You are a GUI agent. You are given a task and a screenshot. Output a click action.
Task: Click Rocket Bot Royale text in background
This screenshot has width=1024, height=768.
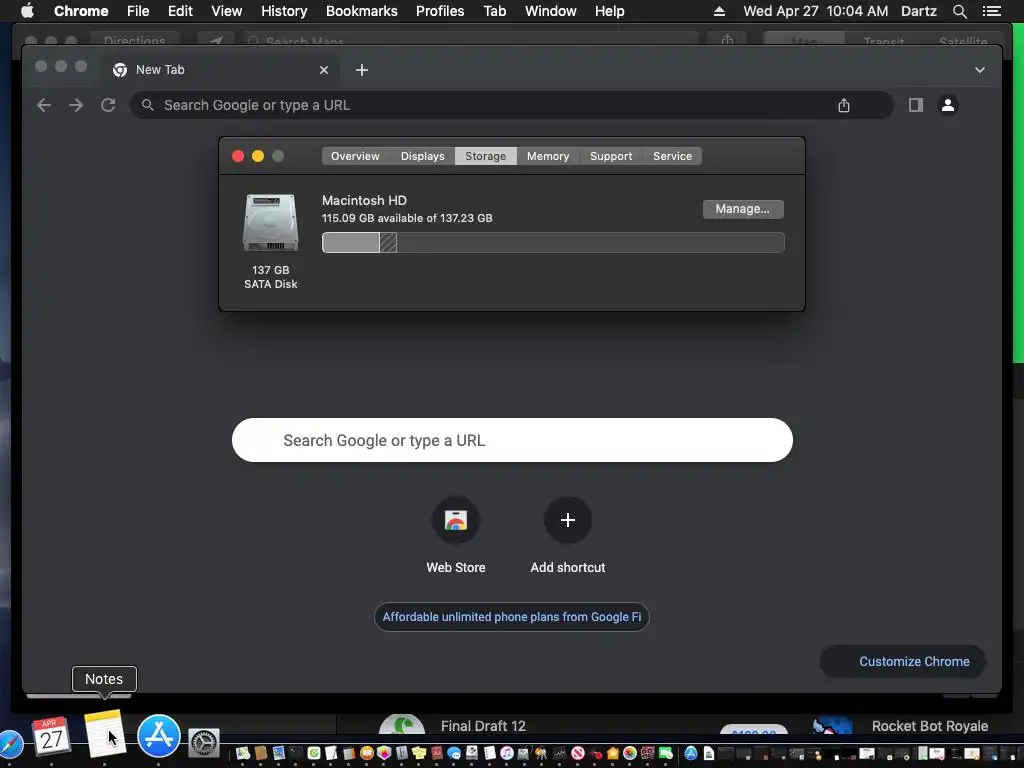(x=930, y=726)
